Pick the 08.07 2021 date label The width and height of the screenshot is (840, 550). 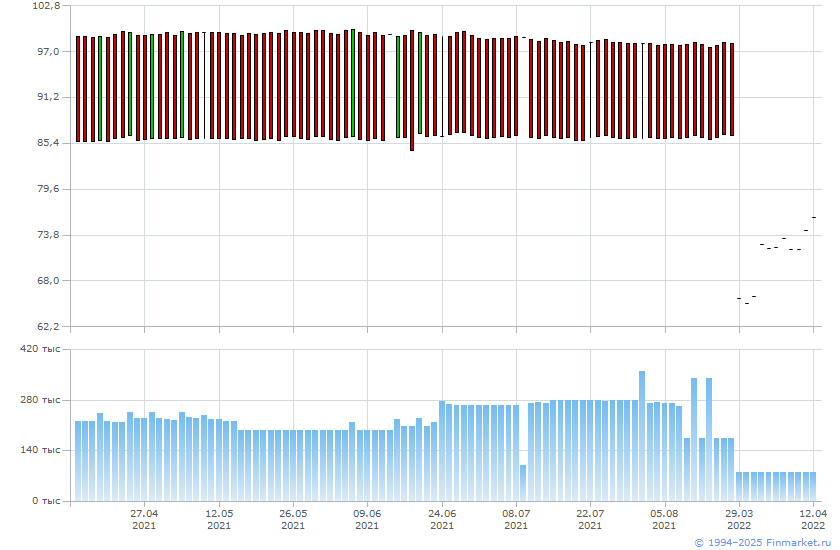[x=516, y=517]
